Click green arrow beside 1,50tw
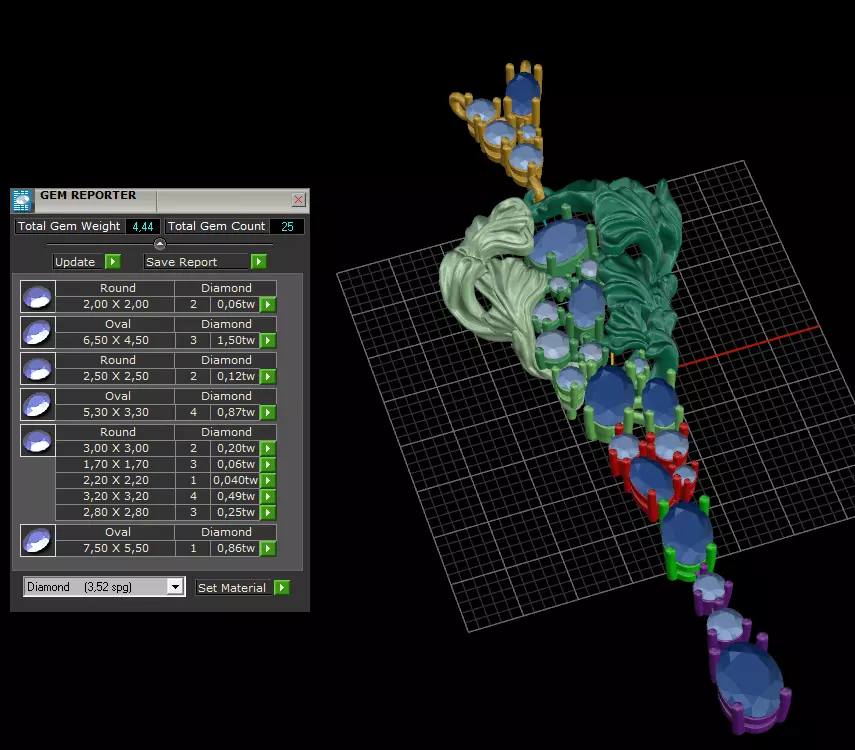This screenshot has width=855, height=750. 268,340
